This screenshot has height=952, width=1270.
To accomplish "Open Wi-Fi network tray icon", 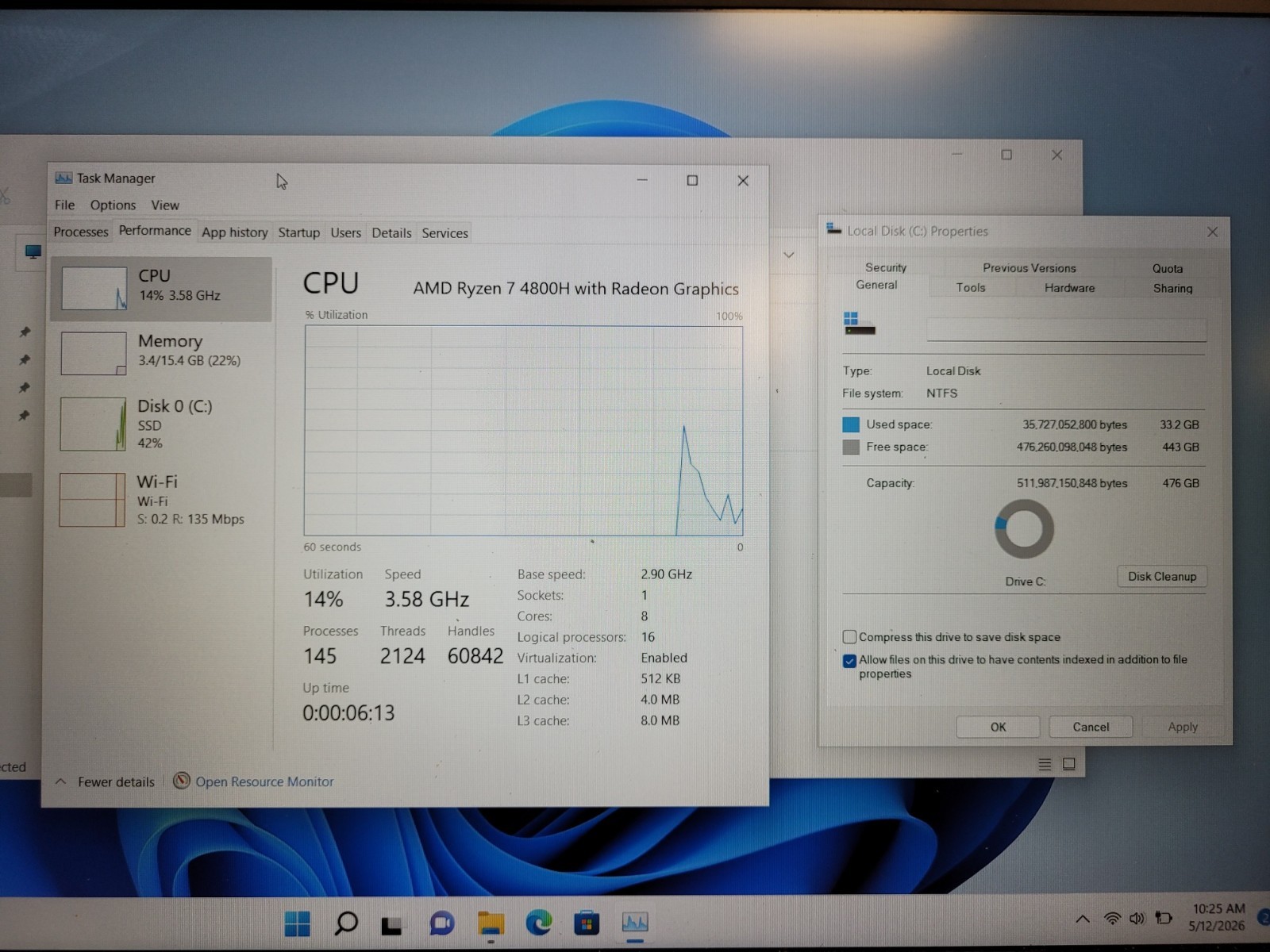I will (x=1112, y=919).
